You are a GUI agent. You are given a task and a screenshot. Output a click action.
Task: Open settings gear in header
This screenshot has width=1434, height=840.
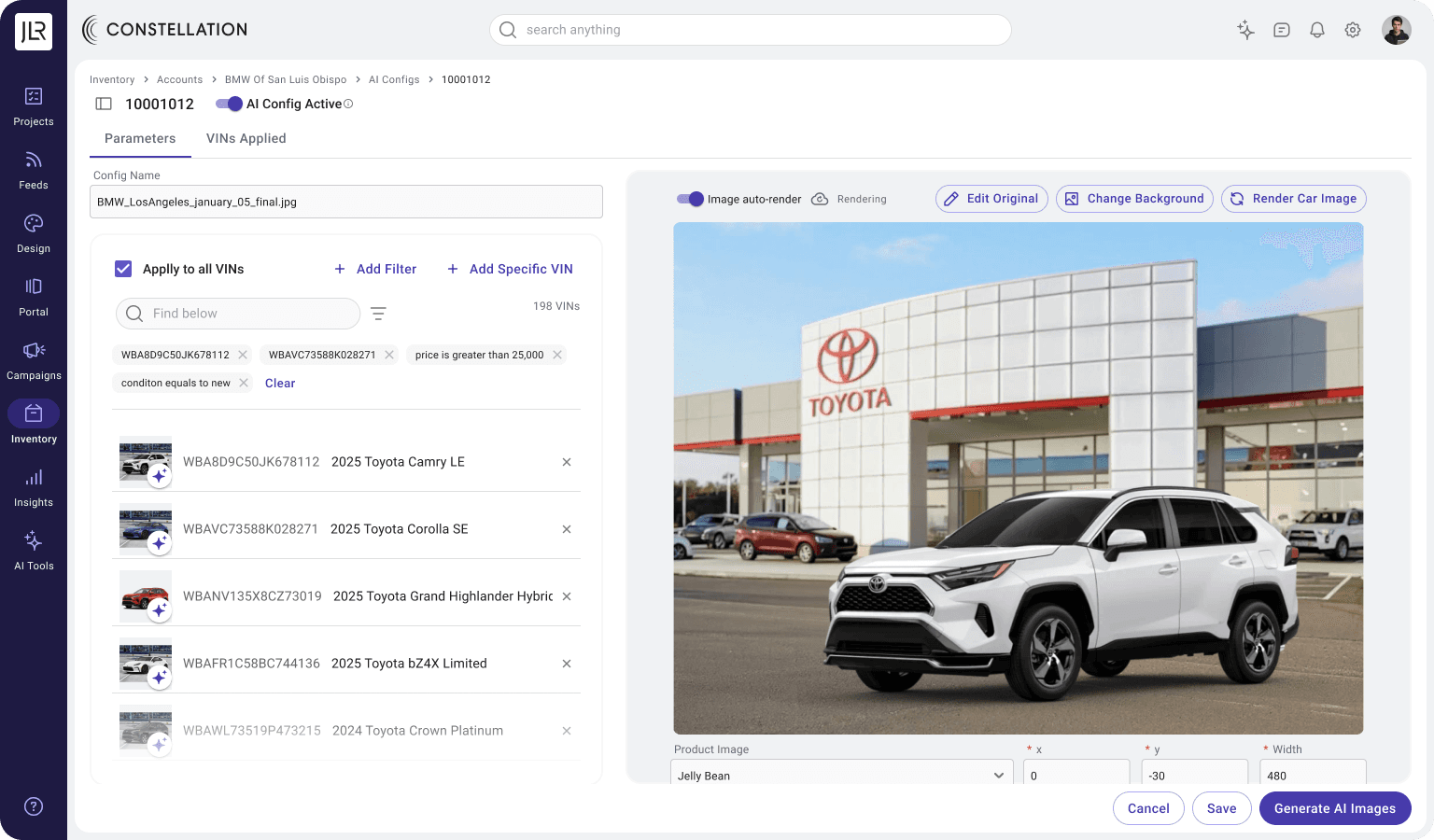[x=1353, y=30]
